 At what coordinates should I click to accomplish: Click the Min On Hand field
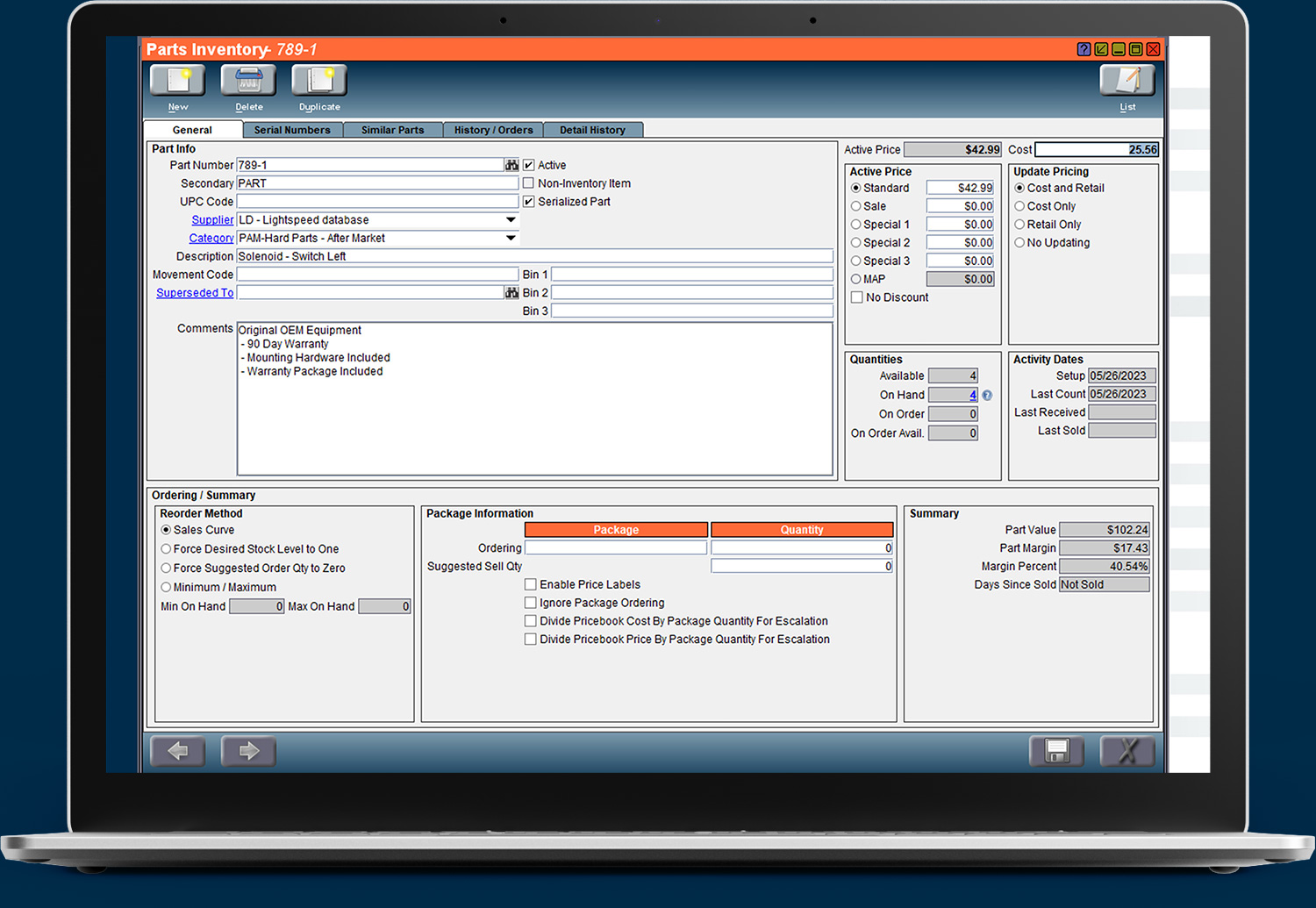(x=257, y=606)
